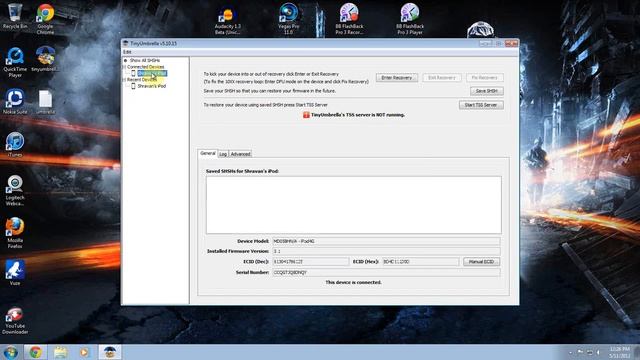
Task: Open Windows Explorer from taskbar
Action: pyautogui.click(x=60, y=352)
